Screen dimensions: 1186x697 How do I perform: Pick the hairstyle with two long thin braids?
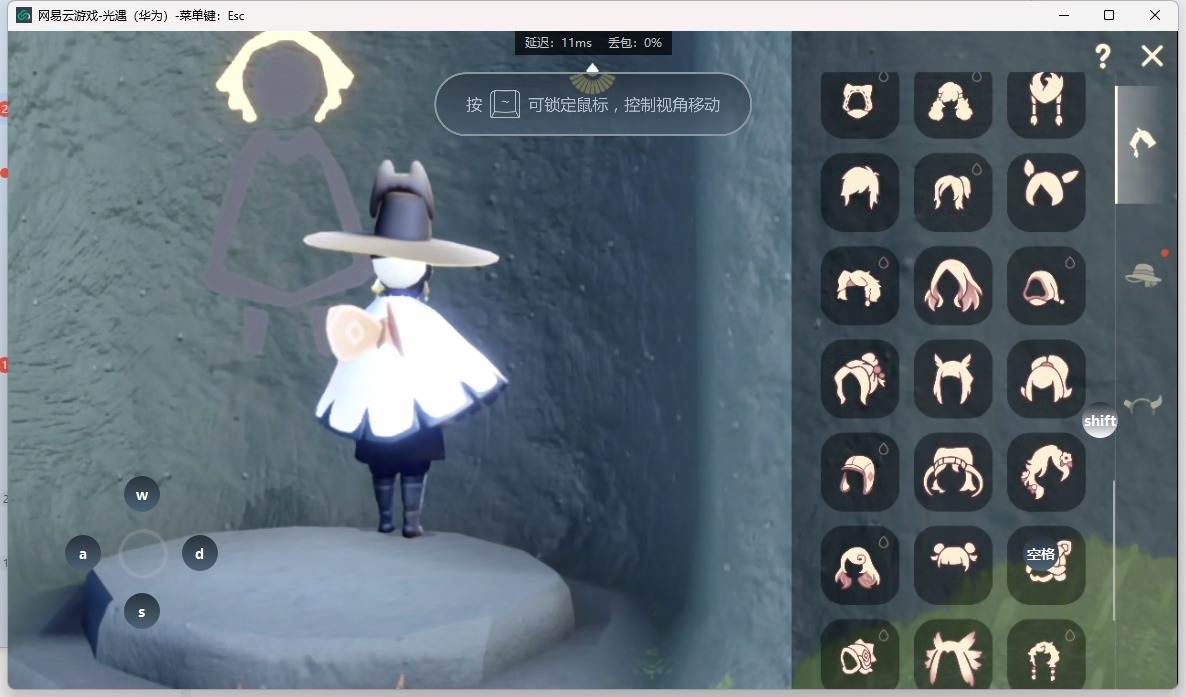click(1046, 104)
